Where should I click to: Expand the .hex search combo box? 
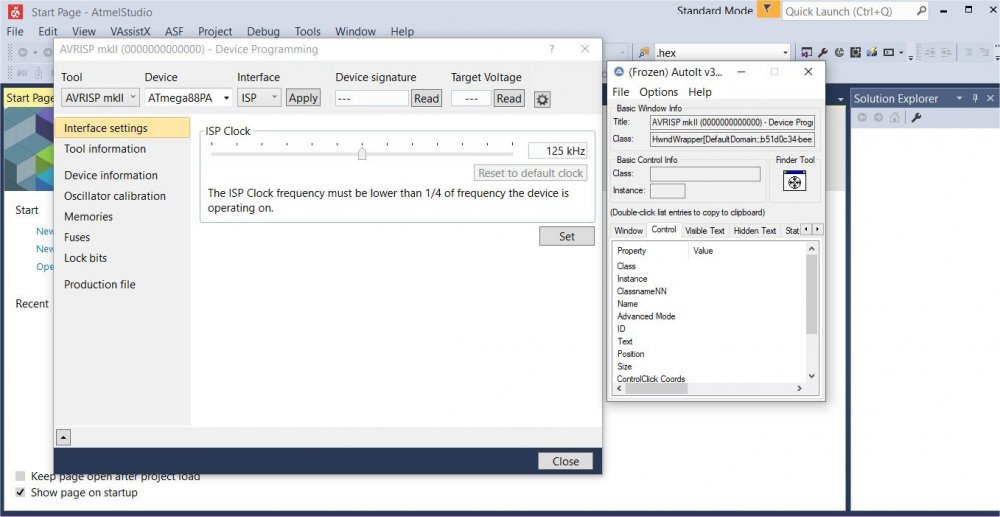pyautogui.click(x=785, y=53)
